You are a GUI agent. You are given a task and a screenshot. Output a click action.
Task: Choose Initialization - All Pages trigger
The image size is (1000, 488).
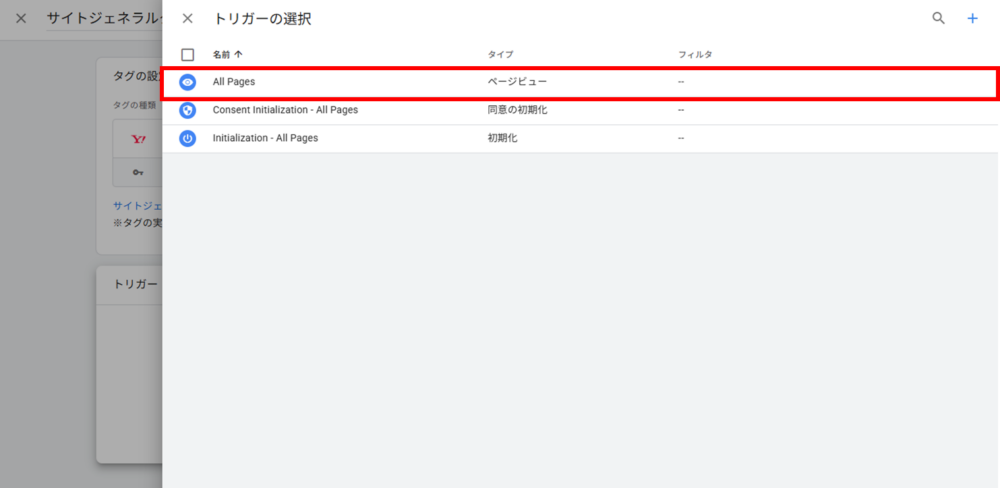click(x=265, y=138)
